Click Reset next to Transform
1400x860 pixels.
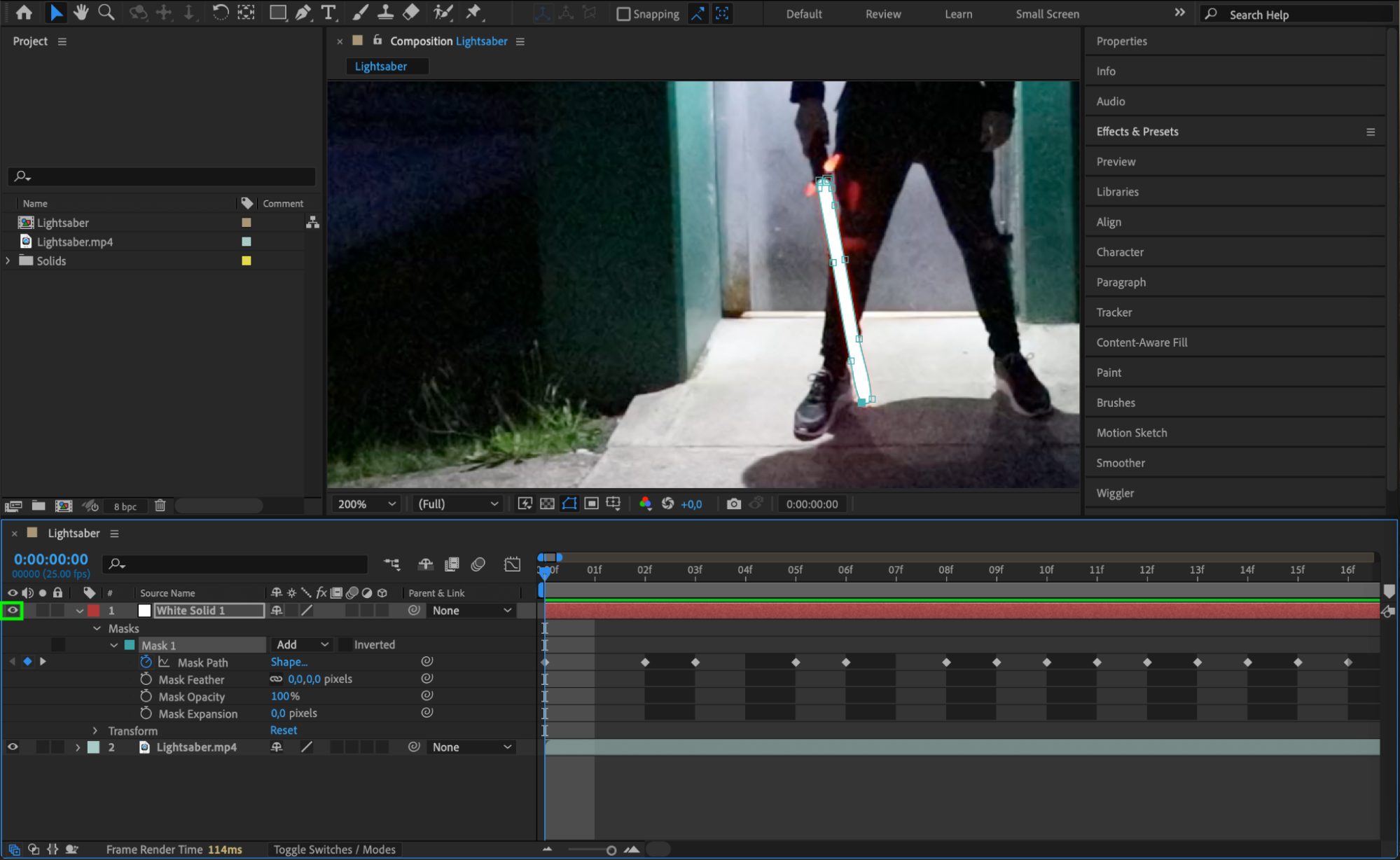click(x=284, y=730)
